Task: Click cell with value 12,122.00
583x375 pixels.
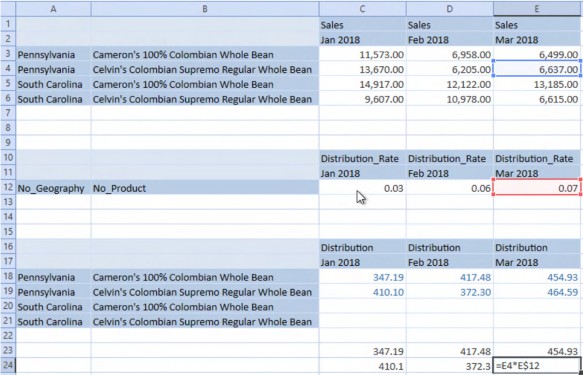Action: pyautogui.click(x=450, y=84)
